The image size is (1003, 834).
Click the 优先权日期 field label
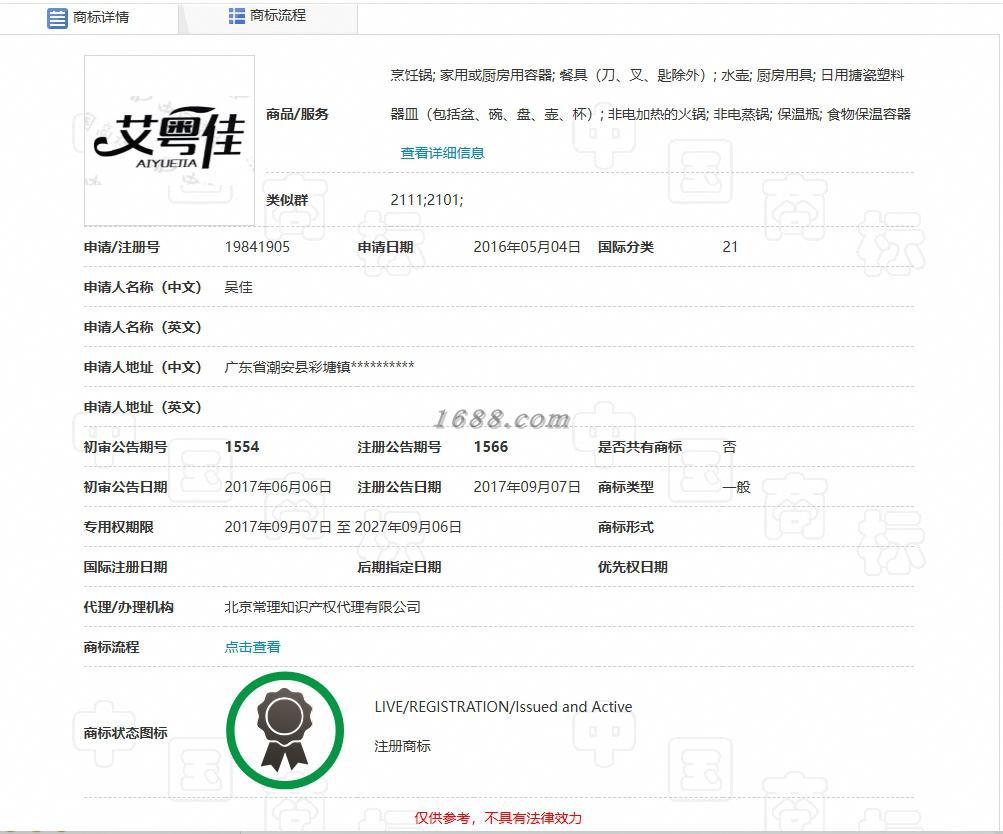tap(633, 567)
